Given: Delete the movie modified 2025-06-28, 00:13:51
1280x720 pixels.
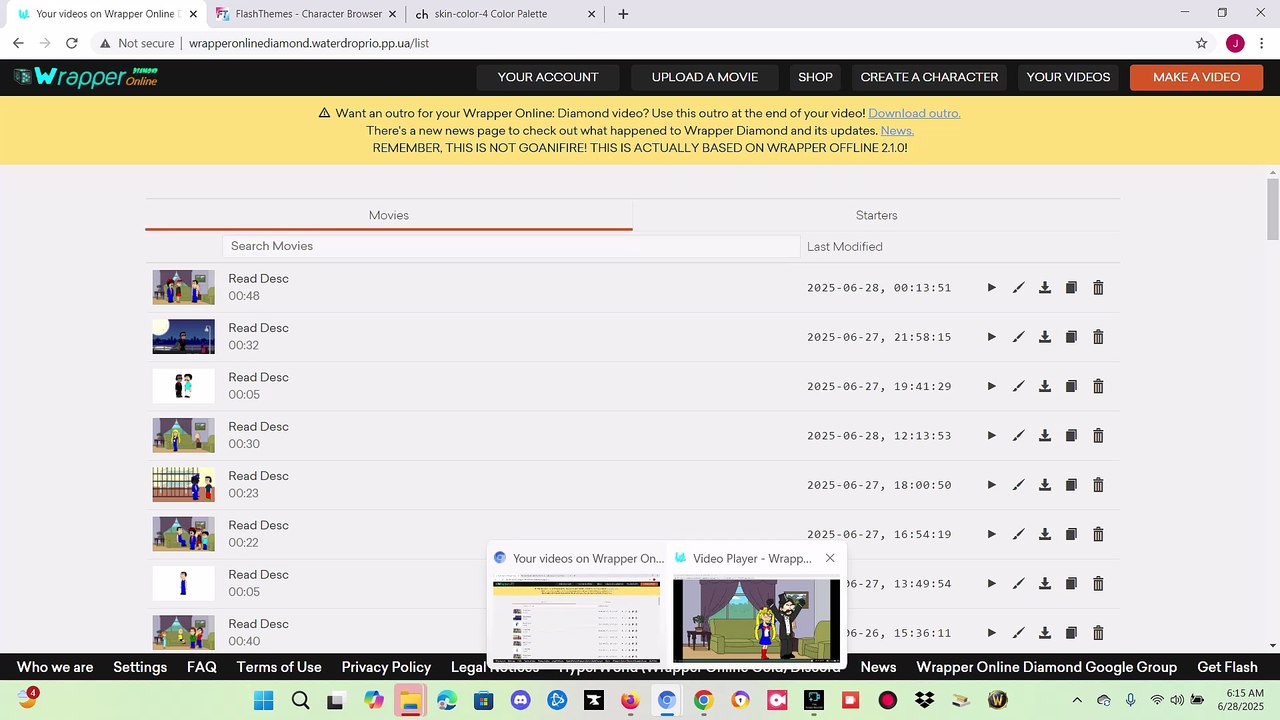Looking at the screenshot, I should 1098,288.
